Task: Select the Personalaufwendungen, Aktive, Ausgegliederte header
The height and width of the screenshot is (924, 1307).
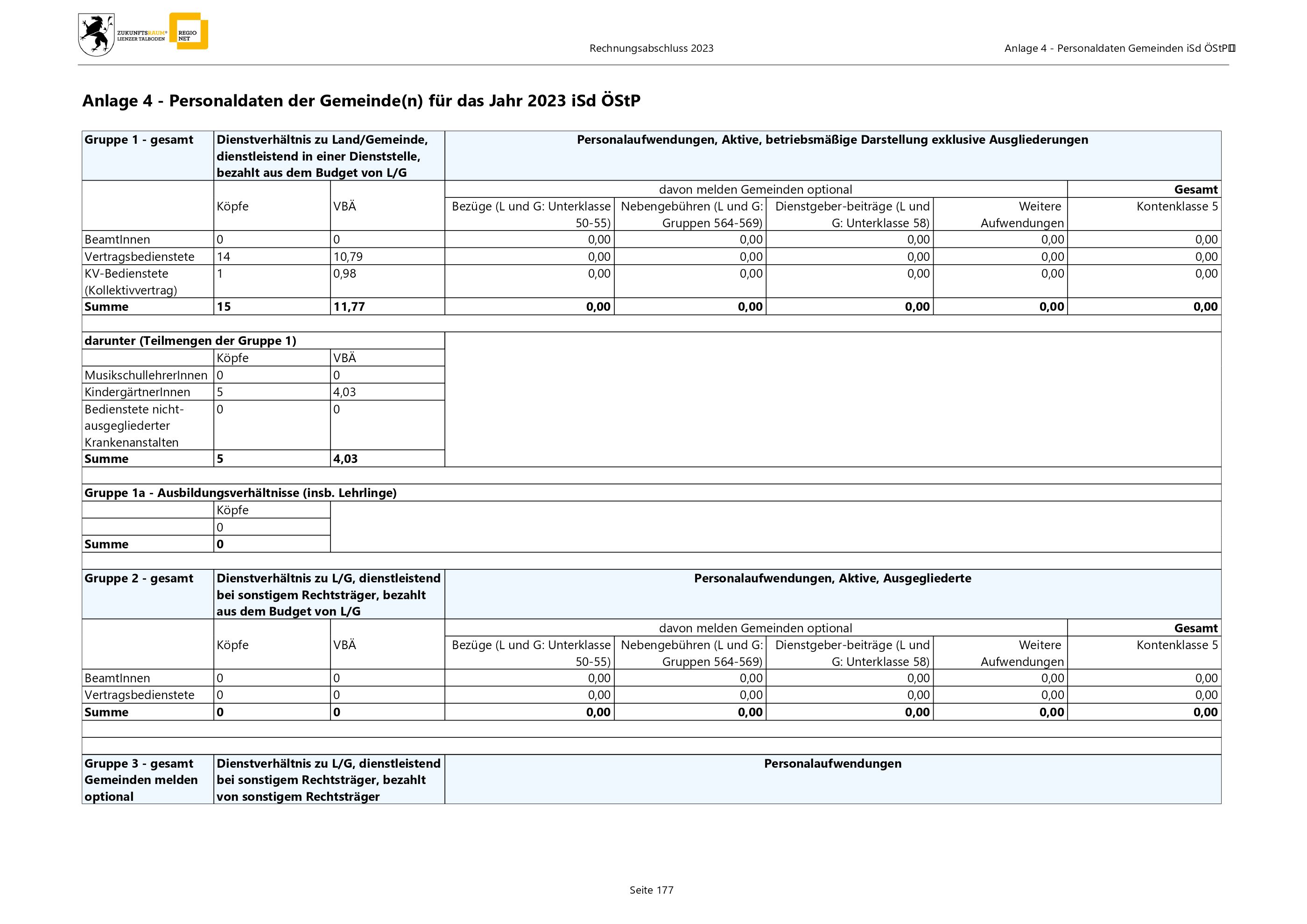Action: tap(832, 579)
